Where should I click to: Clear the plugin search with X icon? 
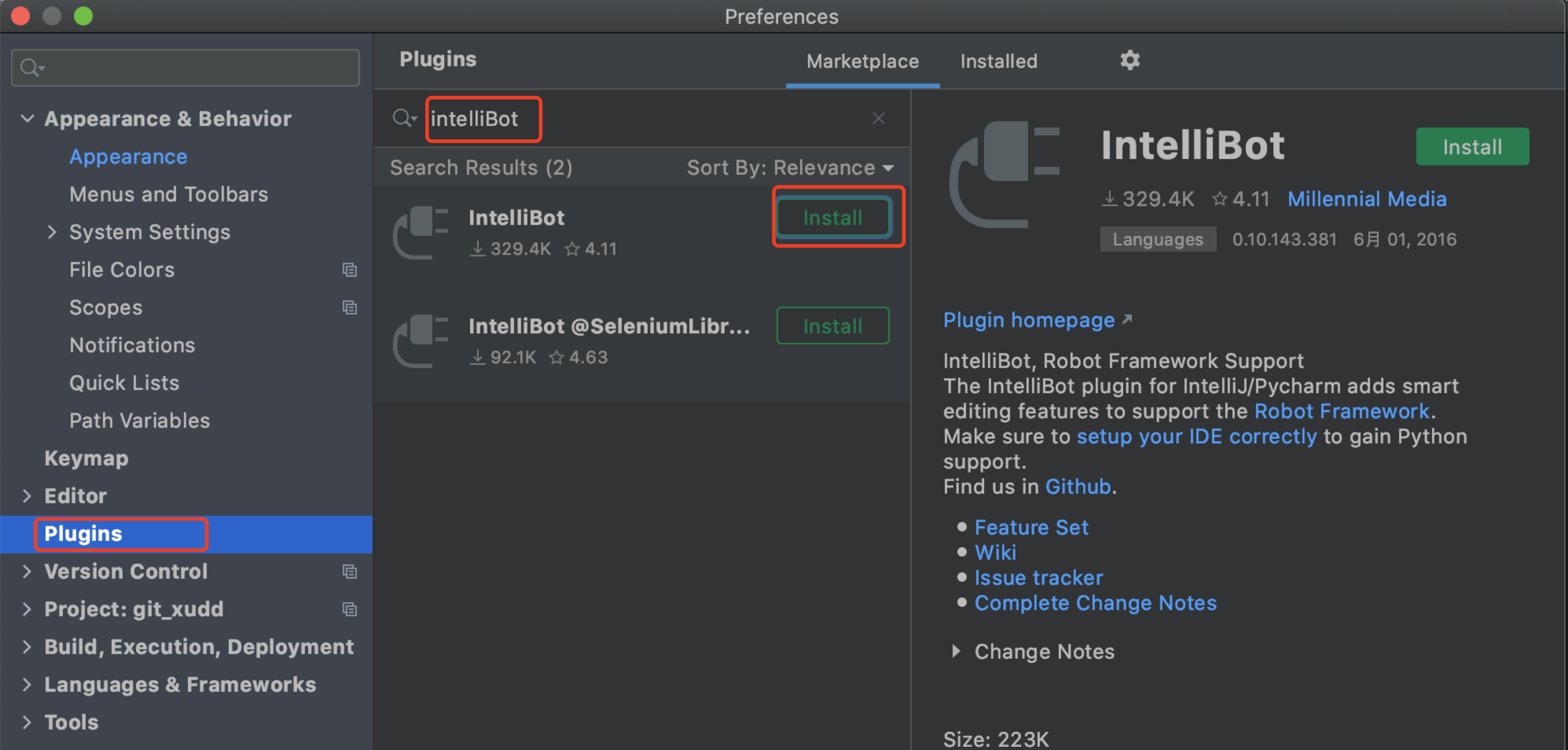point(878,118)
